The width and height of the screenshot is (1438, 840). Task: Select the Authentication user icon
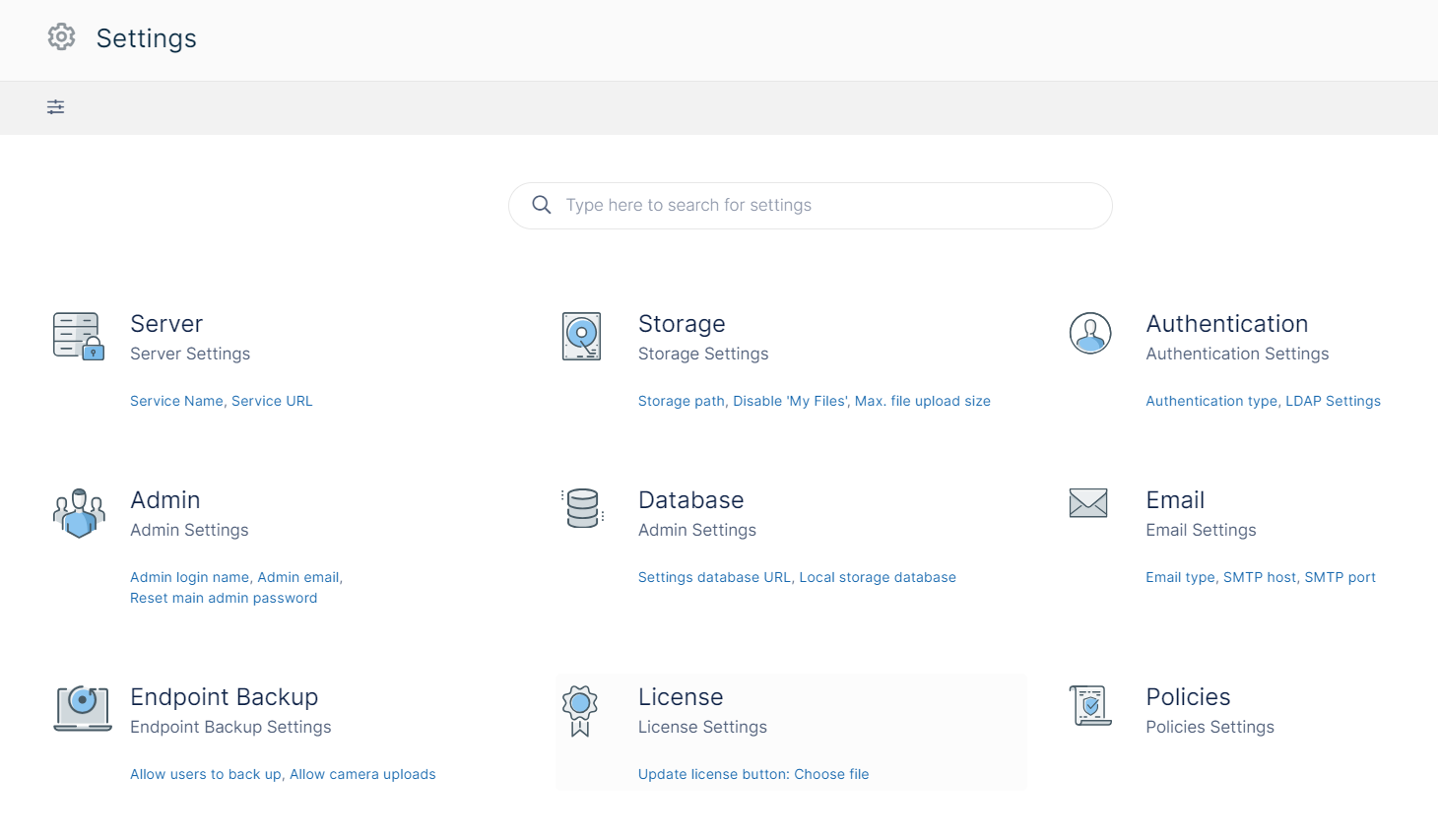1089,334
